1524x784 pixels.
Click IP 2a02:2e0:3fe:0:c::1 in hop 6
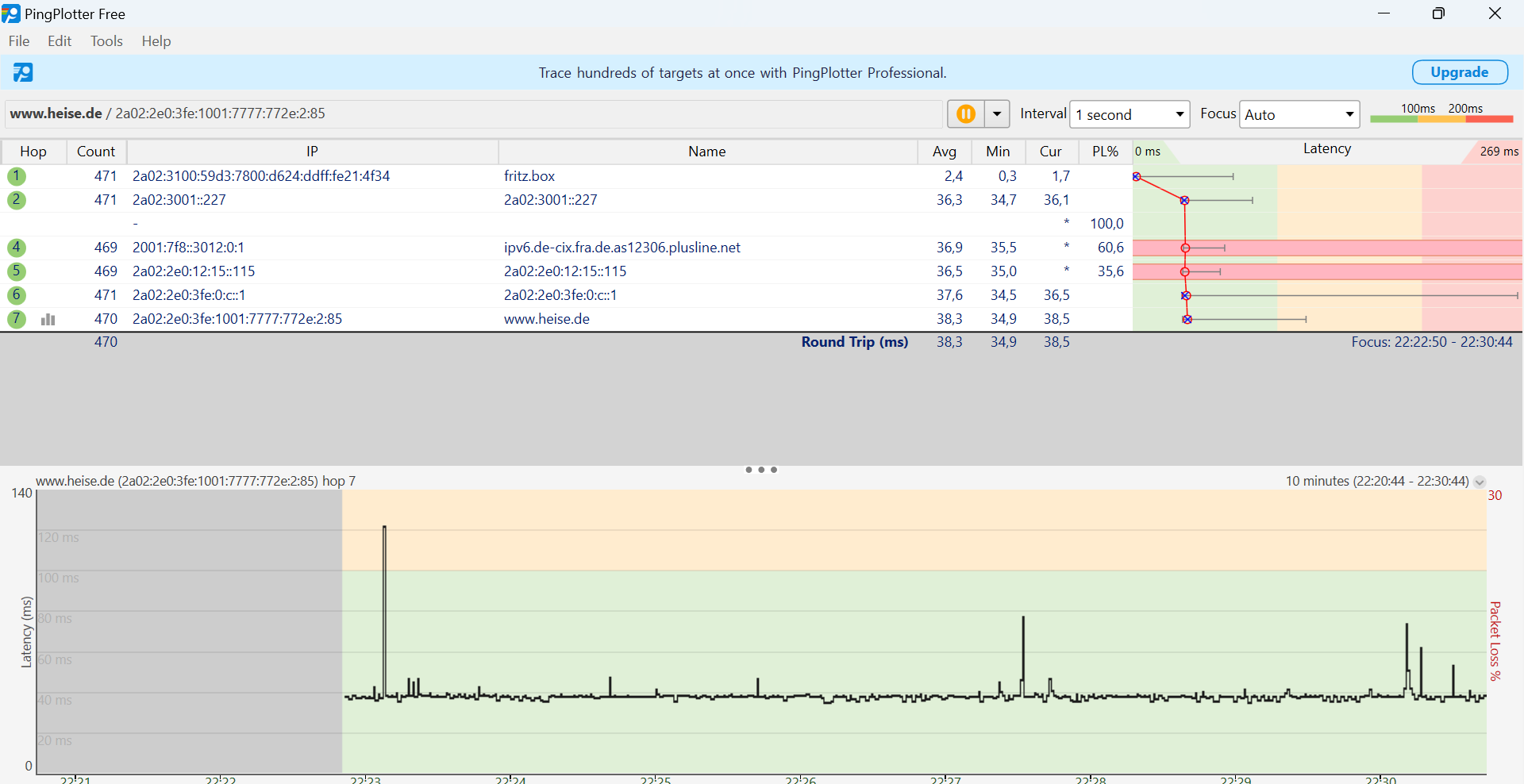click(x=189, y=295)
